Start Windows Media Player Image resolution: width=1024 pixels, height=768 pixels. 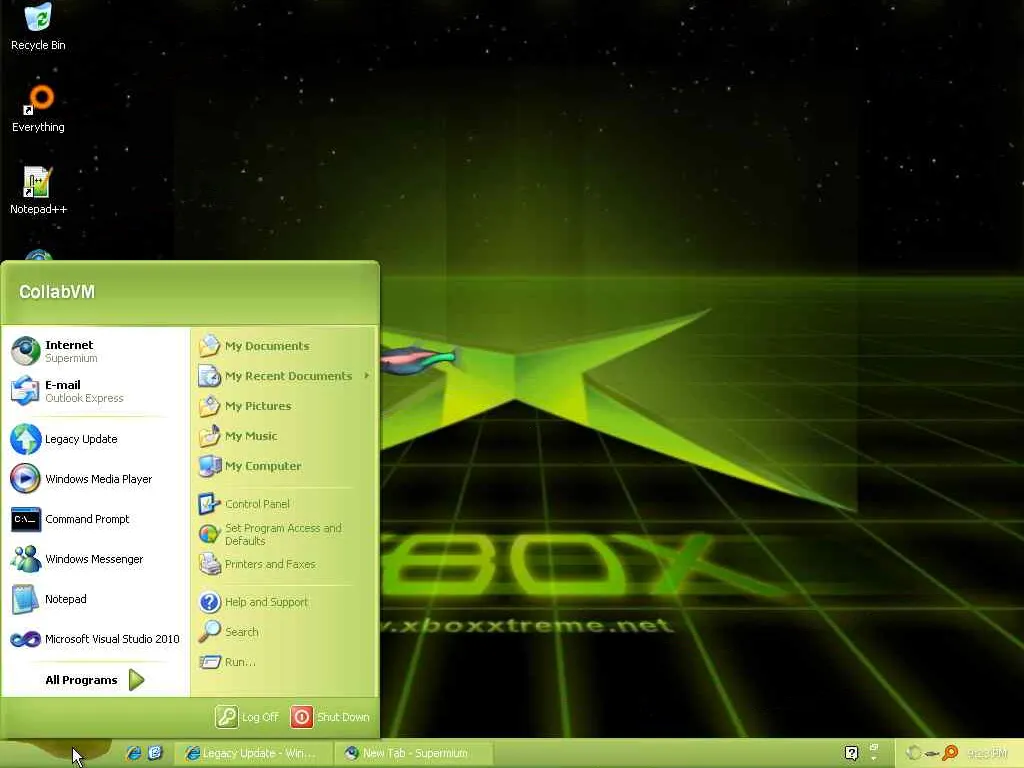point(95,479)
